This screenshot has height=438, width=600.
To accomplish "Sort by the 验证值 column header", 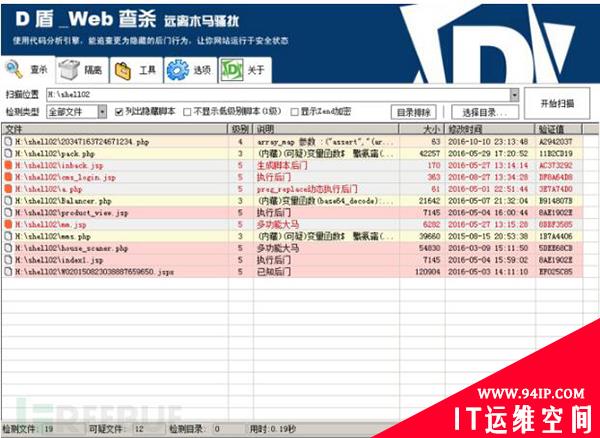I will pos(558,129).
